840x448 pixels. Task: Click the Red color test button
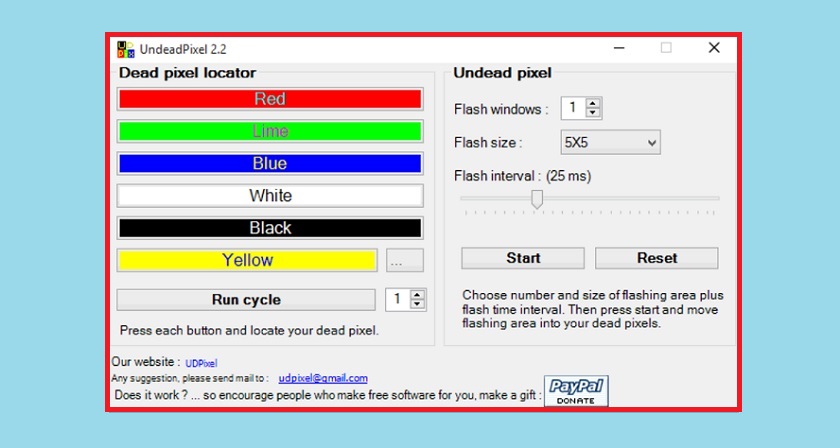[x=270, y=99]
